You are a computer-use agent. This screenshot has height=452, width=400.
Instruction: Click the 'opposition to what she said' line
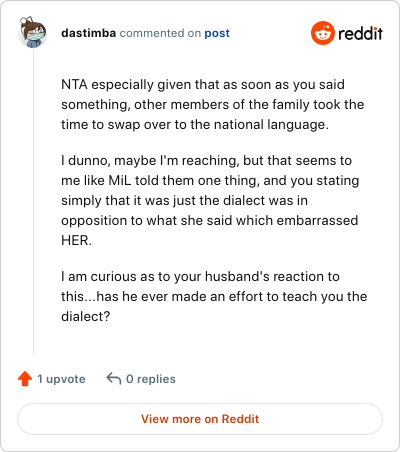point(210,221)
